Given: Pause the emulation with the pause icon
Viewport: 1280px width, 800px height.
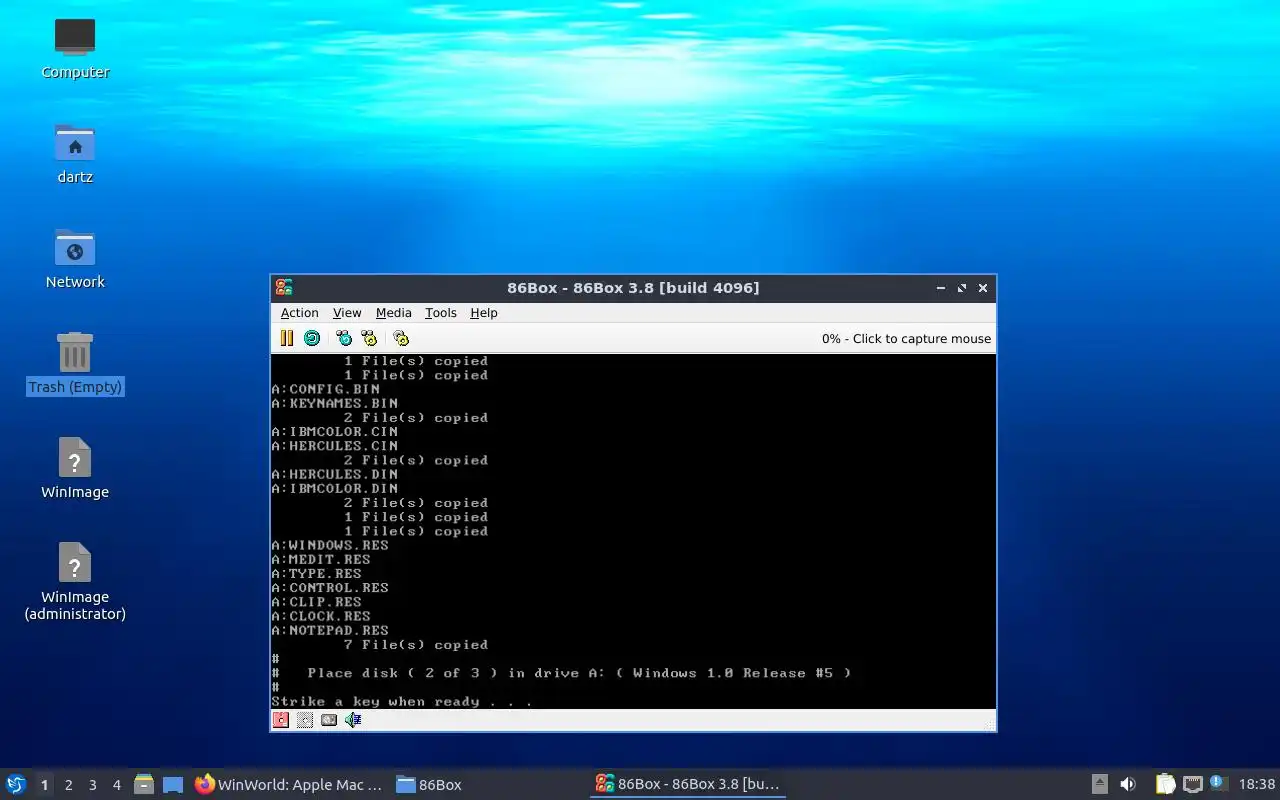Looking at the screenshot, I should tap(287, 338).
